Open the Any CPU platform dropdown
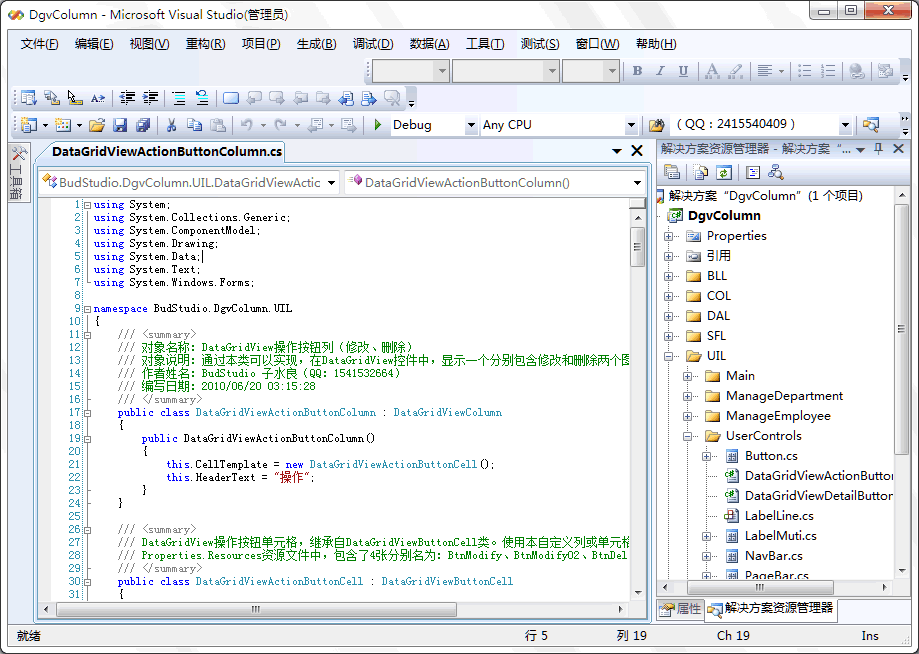This screenshot has width=919, height=654. pyautogui.click(x=631, y=125)
